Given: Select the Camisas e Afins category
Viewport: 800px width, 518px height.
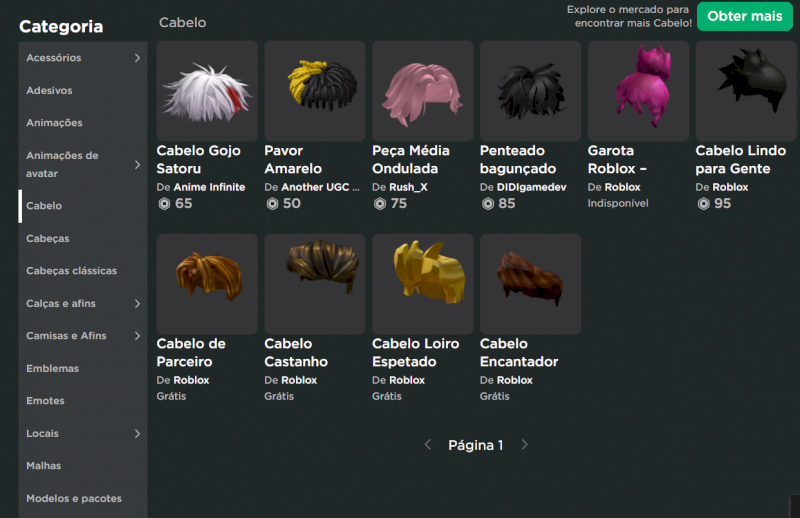Looking at the screenshot, I should pyautogui.click(x=83, y=336).
